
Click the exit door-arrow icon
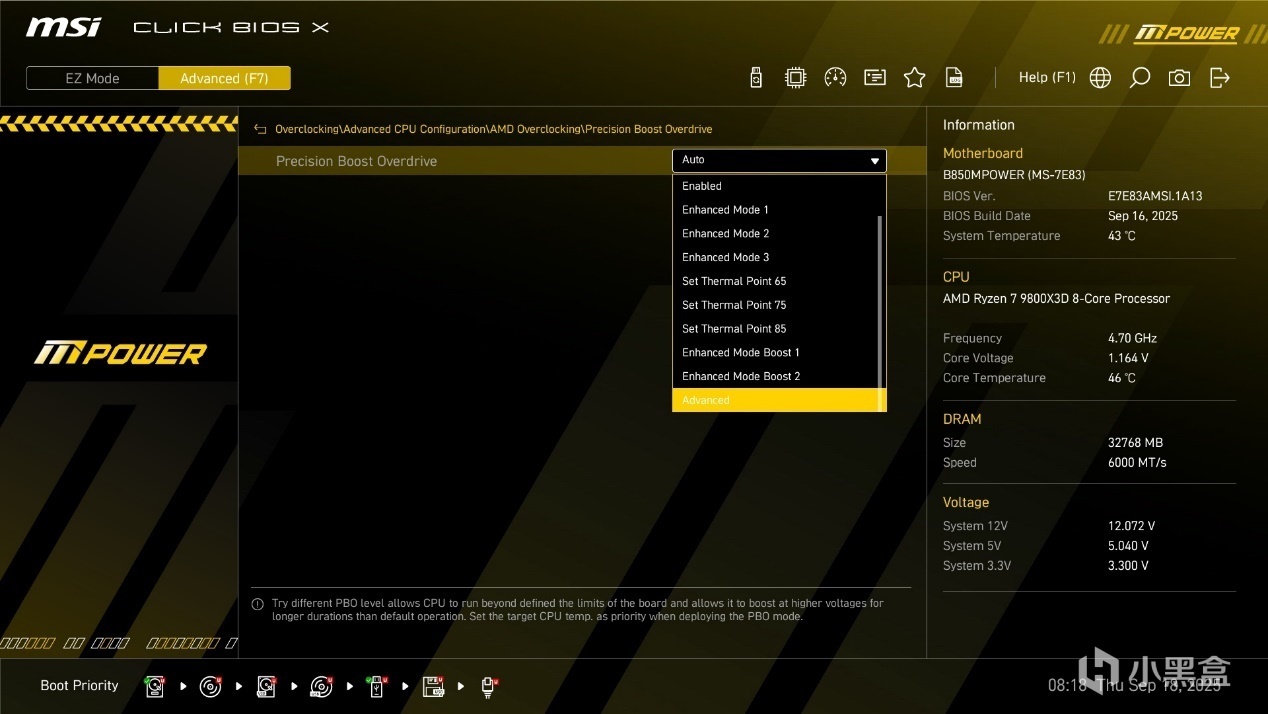[x=1219, y=78]
